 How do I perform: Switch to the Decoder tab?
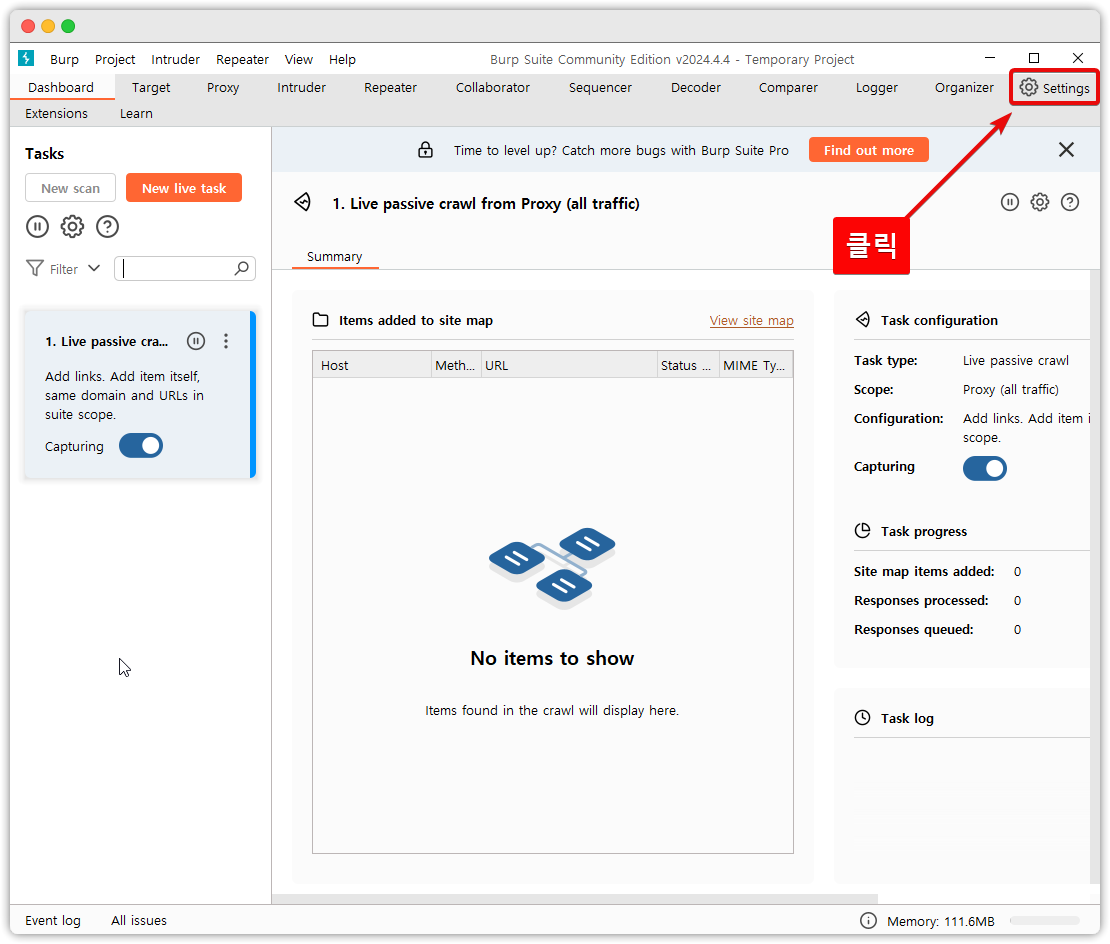(696, 87)
